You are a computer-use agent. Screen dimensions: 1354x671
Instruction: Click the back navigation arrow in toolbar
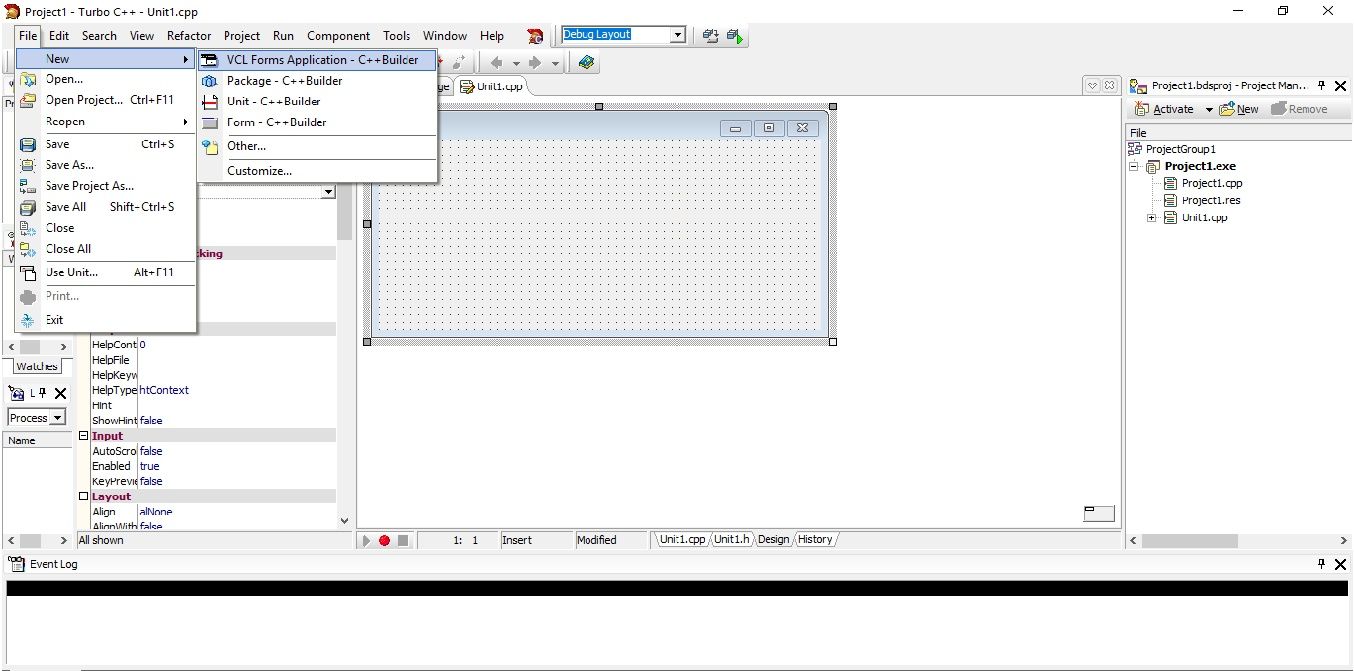coord(496,62)
